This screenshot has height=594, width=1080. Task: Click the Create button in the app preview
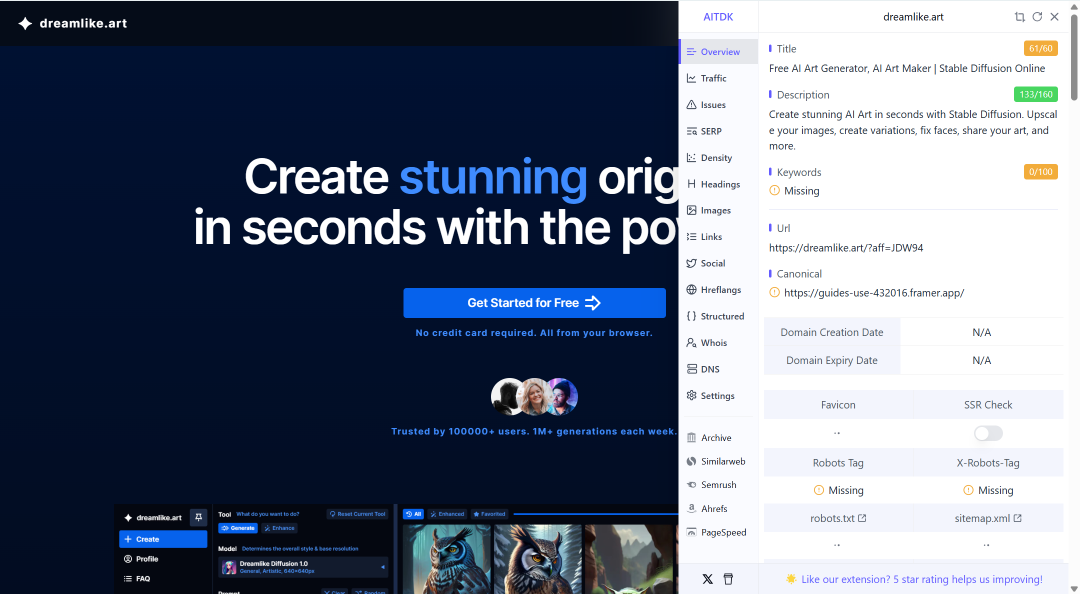click(163, 539)
